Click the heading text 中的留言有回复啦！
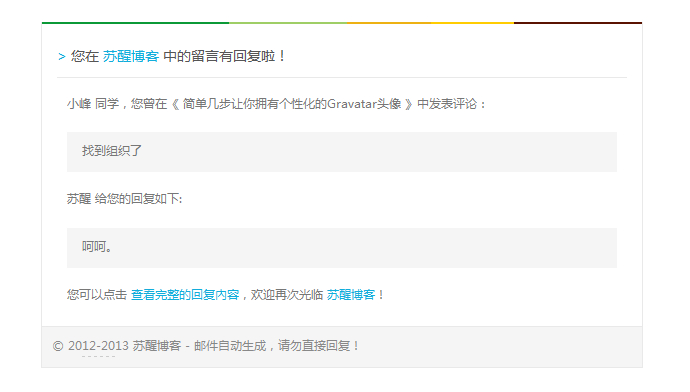This screenshot has height=392, width=690. tap(225, 56)
